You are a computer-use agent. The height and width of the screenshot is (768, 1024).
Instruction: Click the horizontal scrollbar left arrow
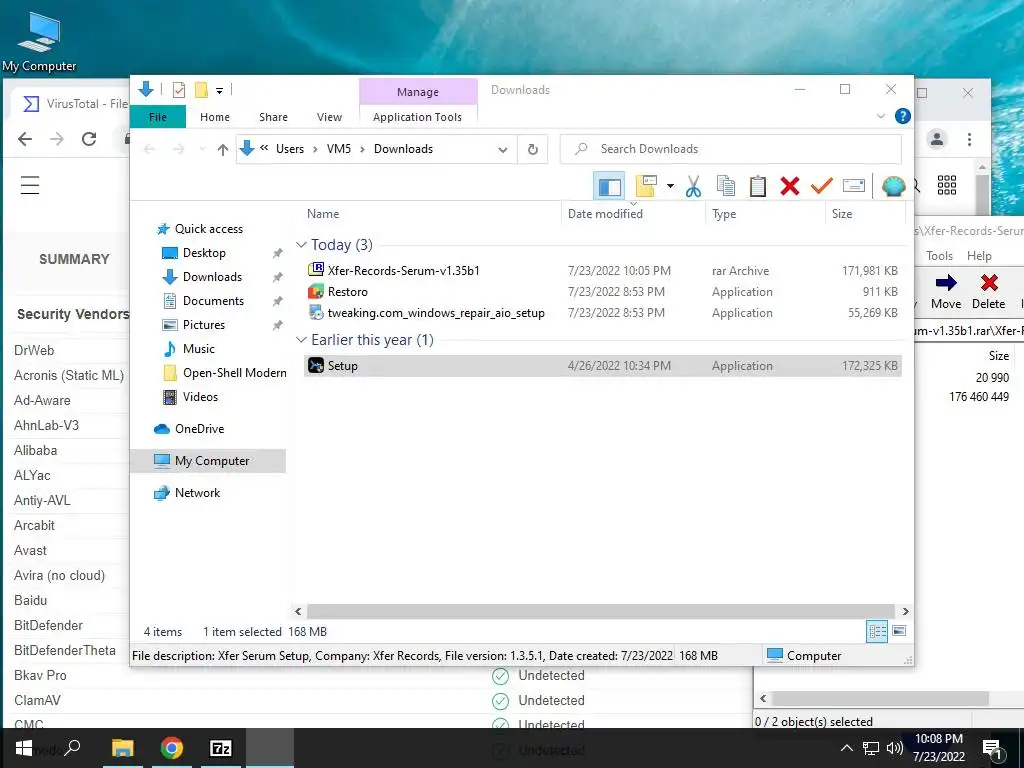click(x=298, y=611)
